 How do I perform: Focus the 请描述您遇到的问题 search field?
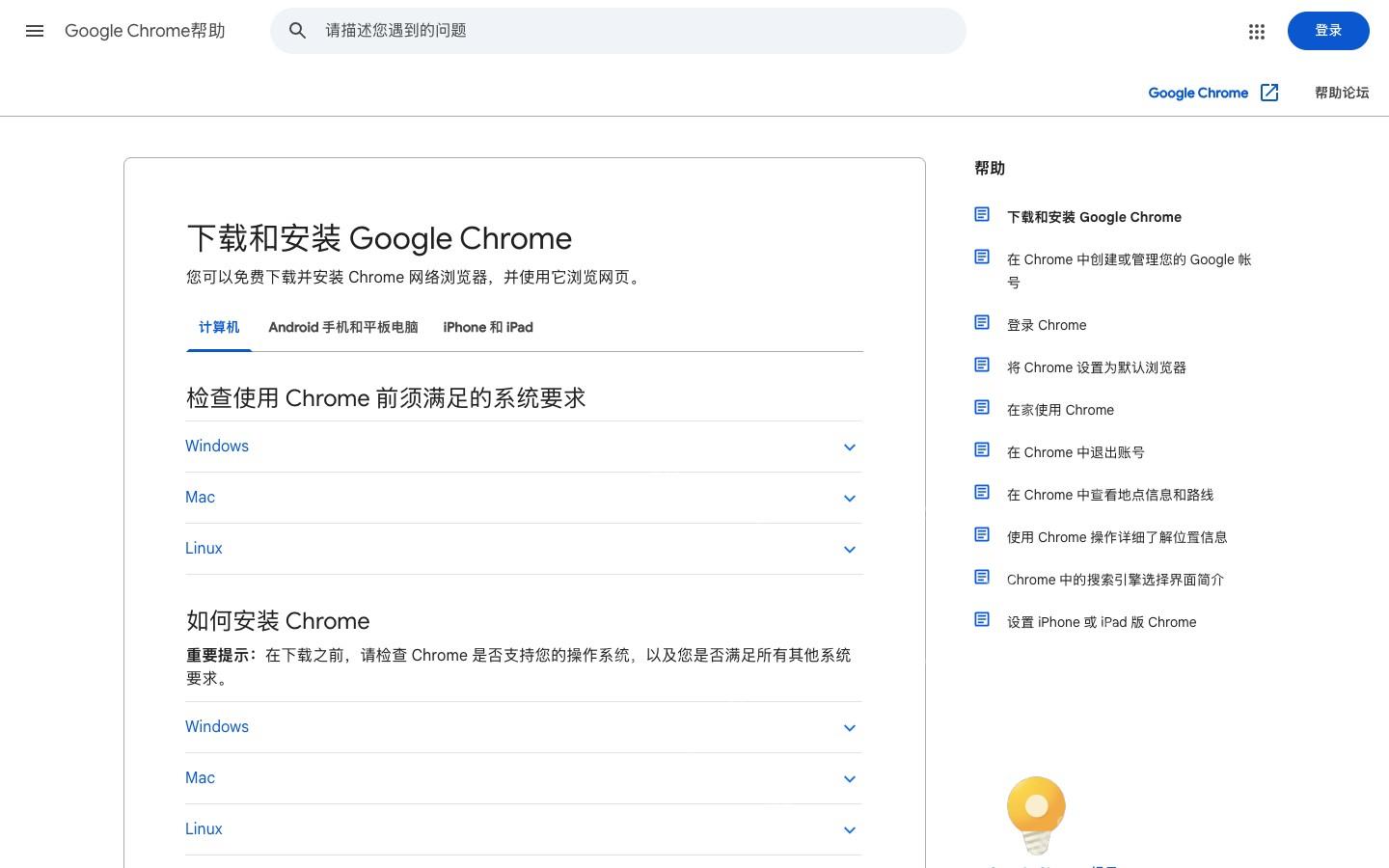(618, 31)
